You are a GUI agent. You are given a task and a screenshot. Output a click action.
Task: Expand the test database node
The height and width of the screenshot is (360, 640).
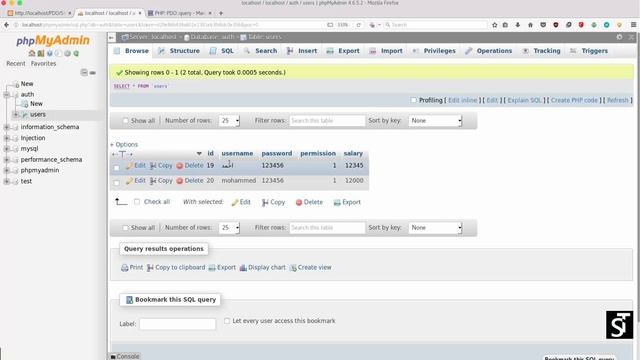(7, 181)
